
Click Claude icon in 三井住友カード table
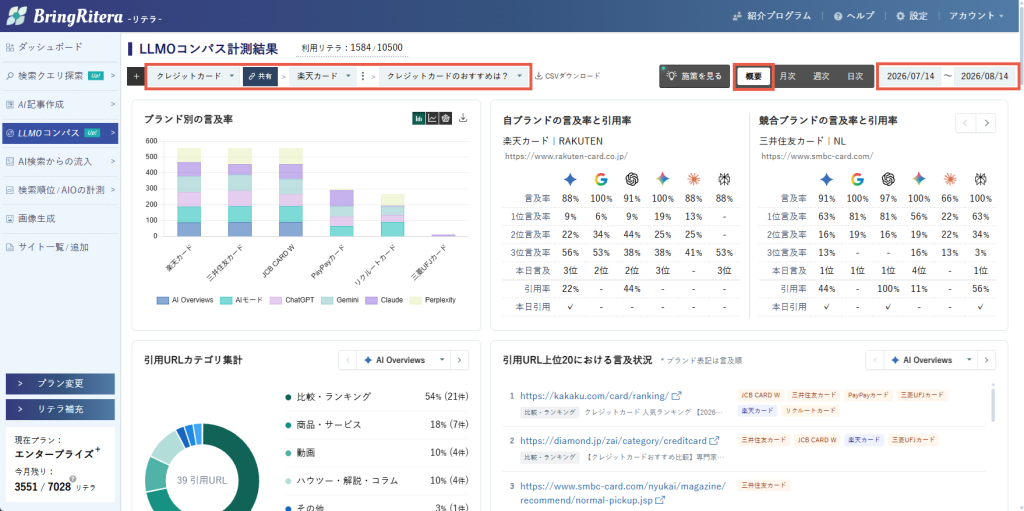coord(949,179)
